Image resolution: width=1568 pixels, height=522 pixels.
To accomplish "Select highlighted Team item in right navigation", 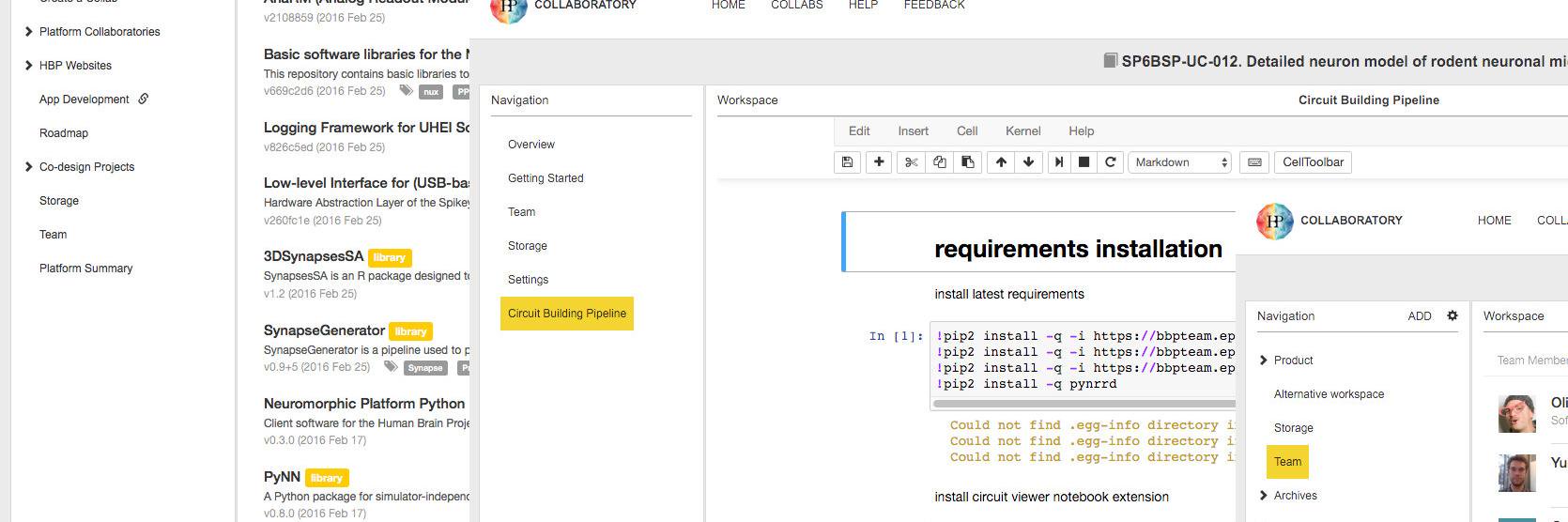I will tap(1287, 462).
